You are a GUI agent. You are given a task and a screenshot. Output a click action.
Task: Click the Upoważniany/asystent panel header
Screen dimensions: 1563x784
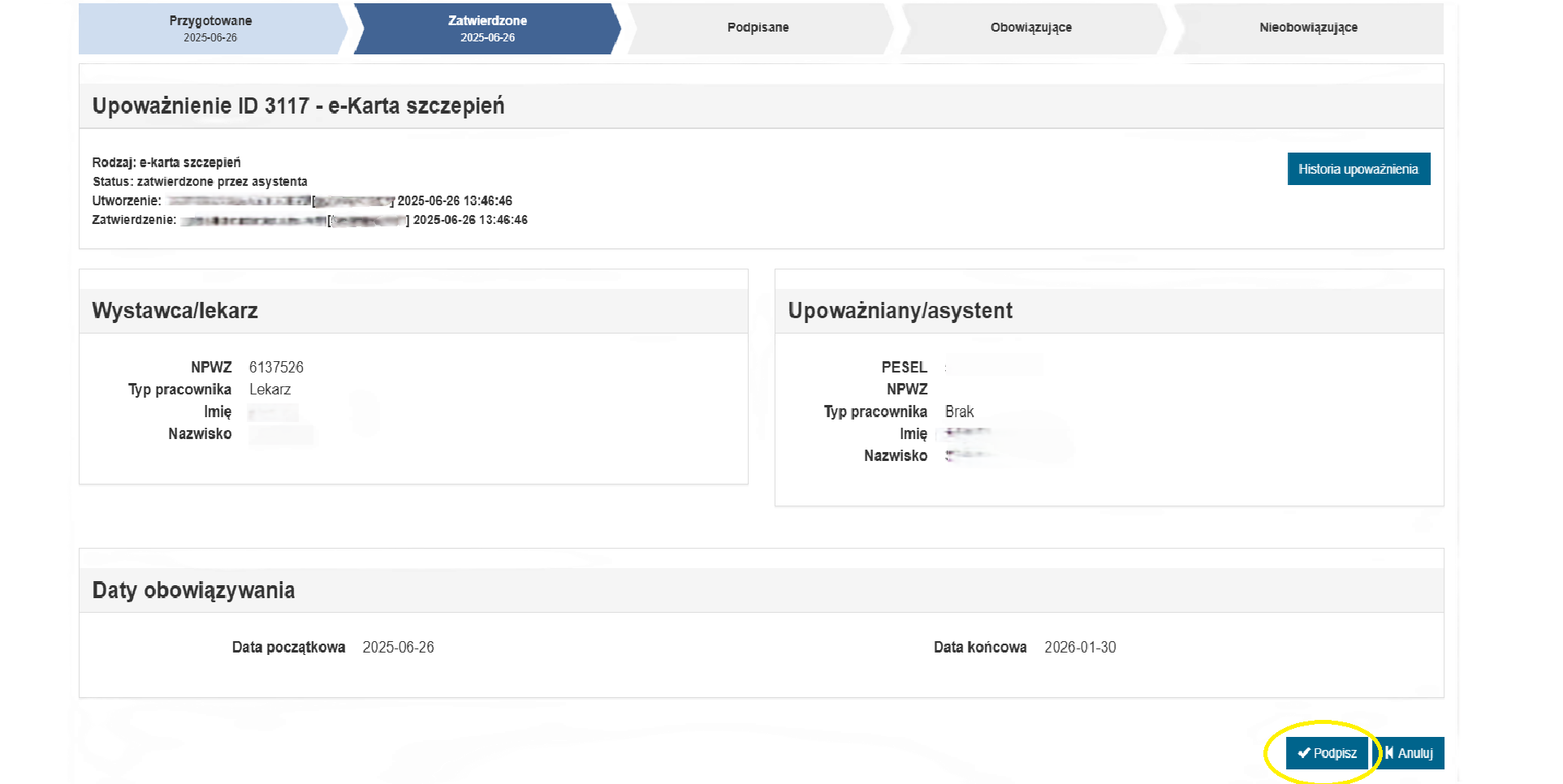click(900, 311)
